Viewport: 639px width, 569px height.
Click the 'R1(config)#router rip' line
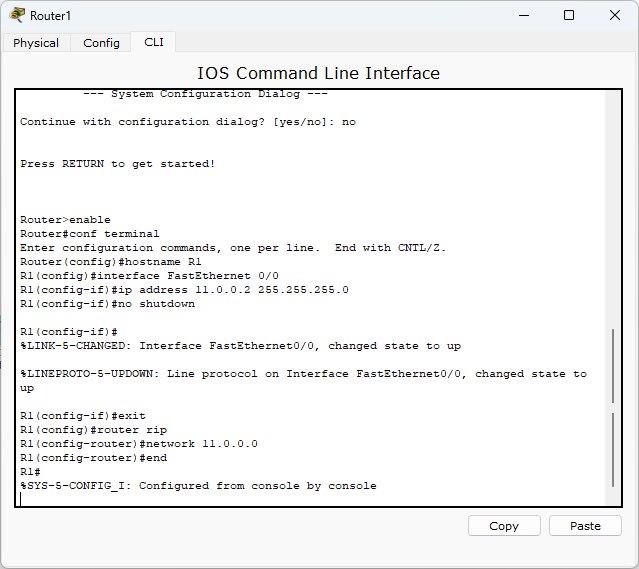(x=93, y=430)
